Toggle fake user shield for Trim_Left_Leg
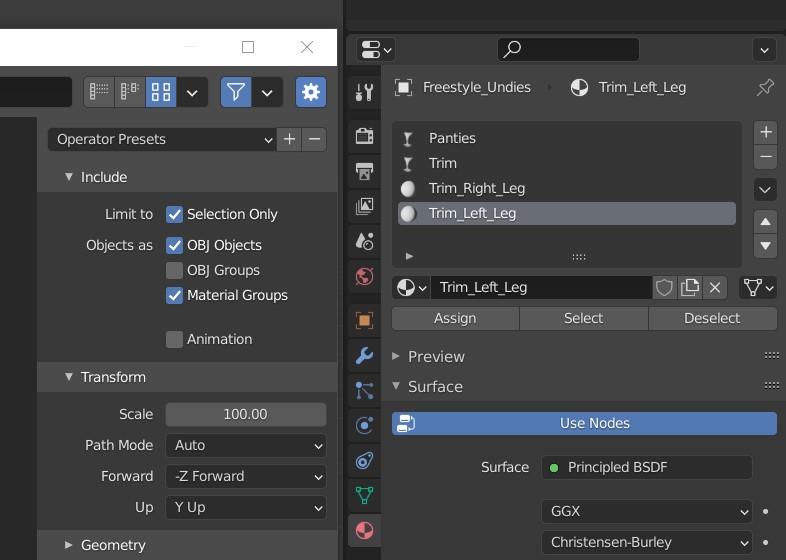786x560 pixels. click(x=664, y=287)
